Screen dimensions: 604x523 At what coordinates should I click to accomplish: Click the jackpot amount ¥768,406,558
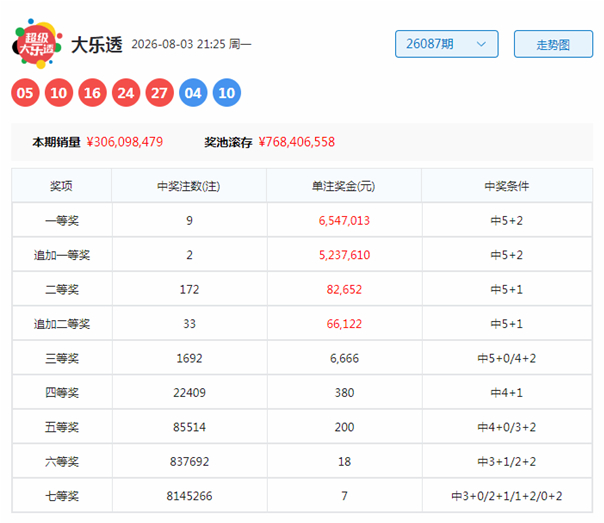tap(297, 142)
